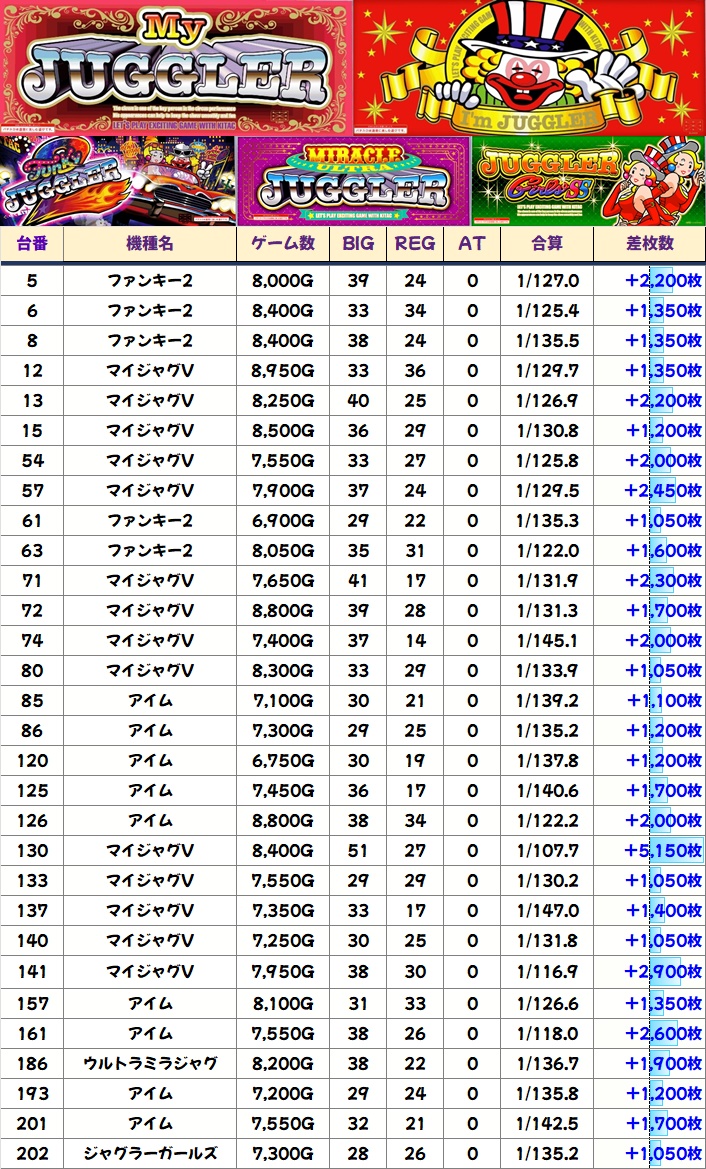Click machine number 54 cell
Image resolution: width=706 pixels, height=1169 pixels.
[x=32, y=461]
